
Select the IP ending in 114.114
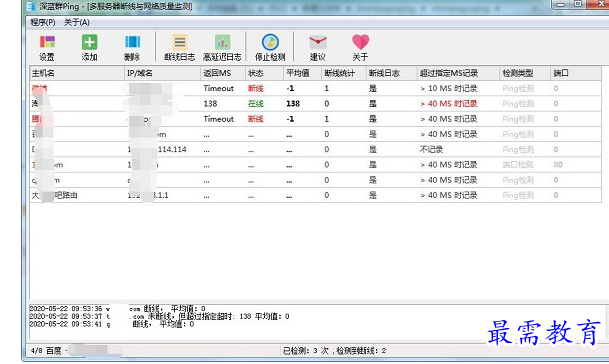(x=157, y=150)
